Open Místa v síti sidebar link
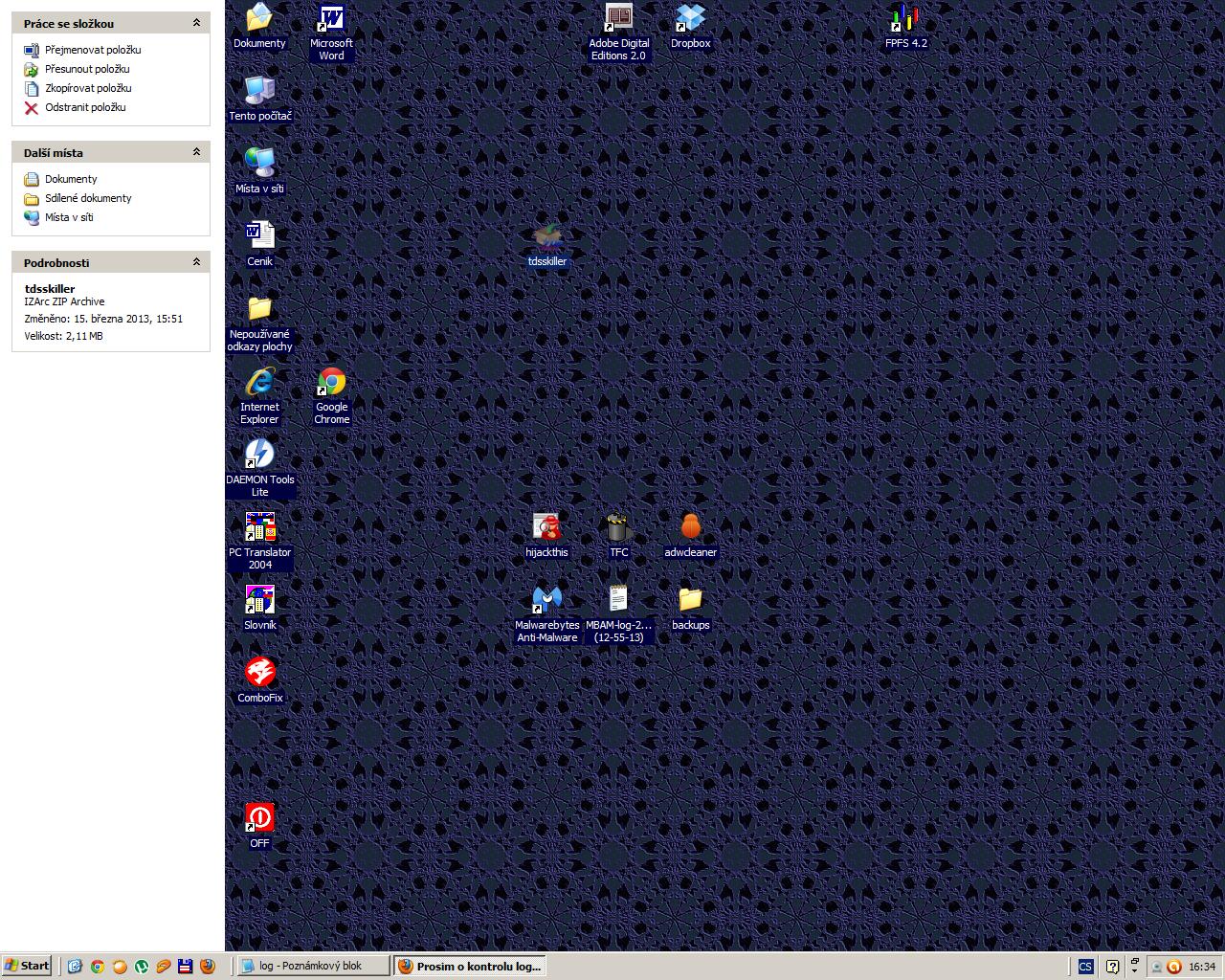This screenshot has width=1225, height=980. 69,217
